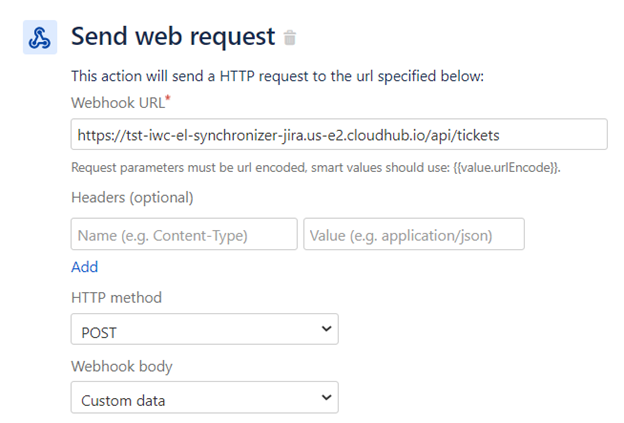
Task: Click the header Value (e.g. application/json) field
Action: (x=414, y=234)
